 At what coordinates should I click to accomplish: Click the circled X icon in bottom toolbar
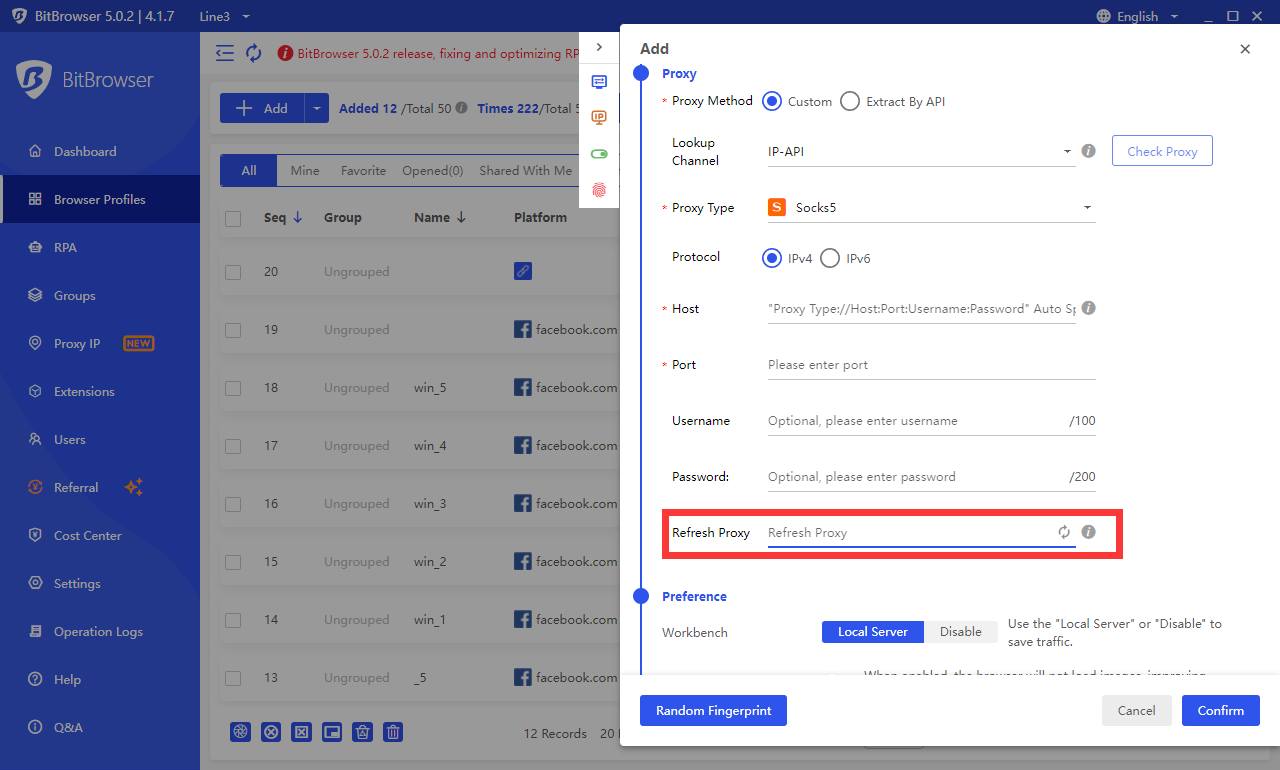point(271,732)
